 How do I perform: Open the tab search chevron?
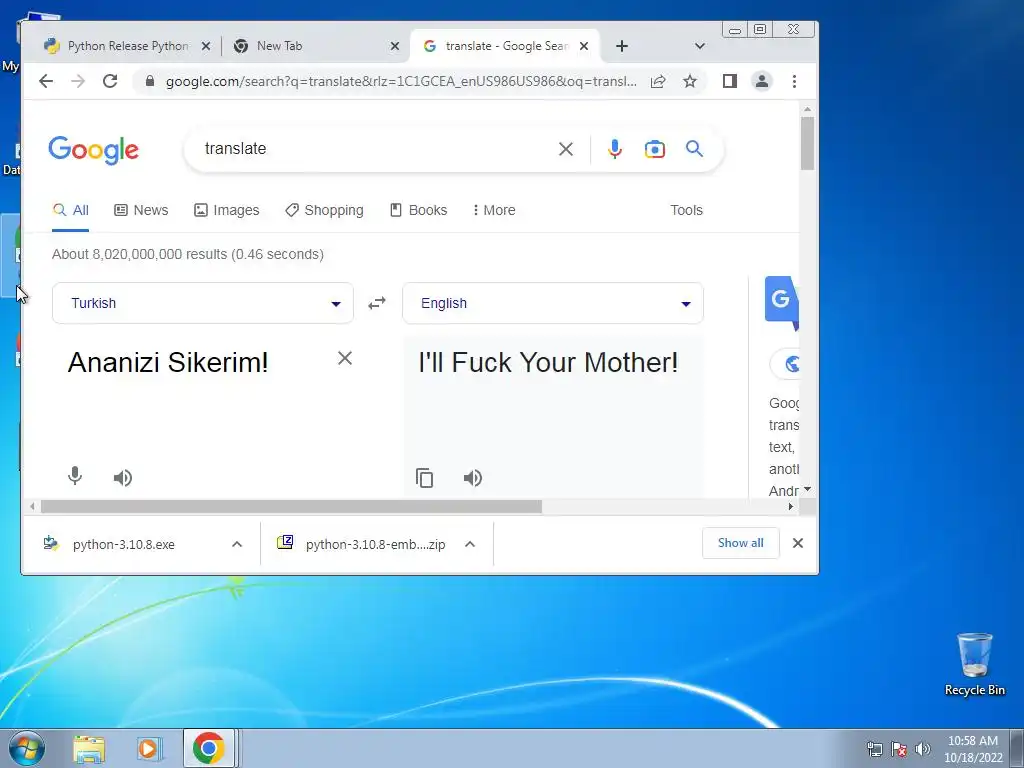click(x=699, y=46)
